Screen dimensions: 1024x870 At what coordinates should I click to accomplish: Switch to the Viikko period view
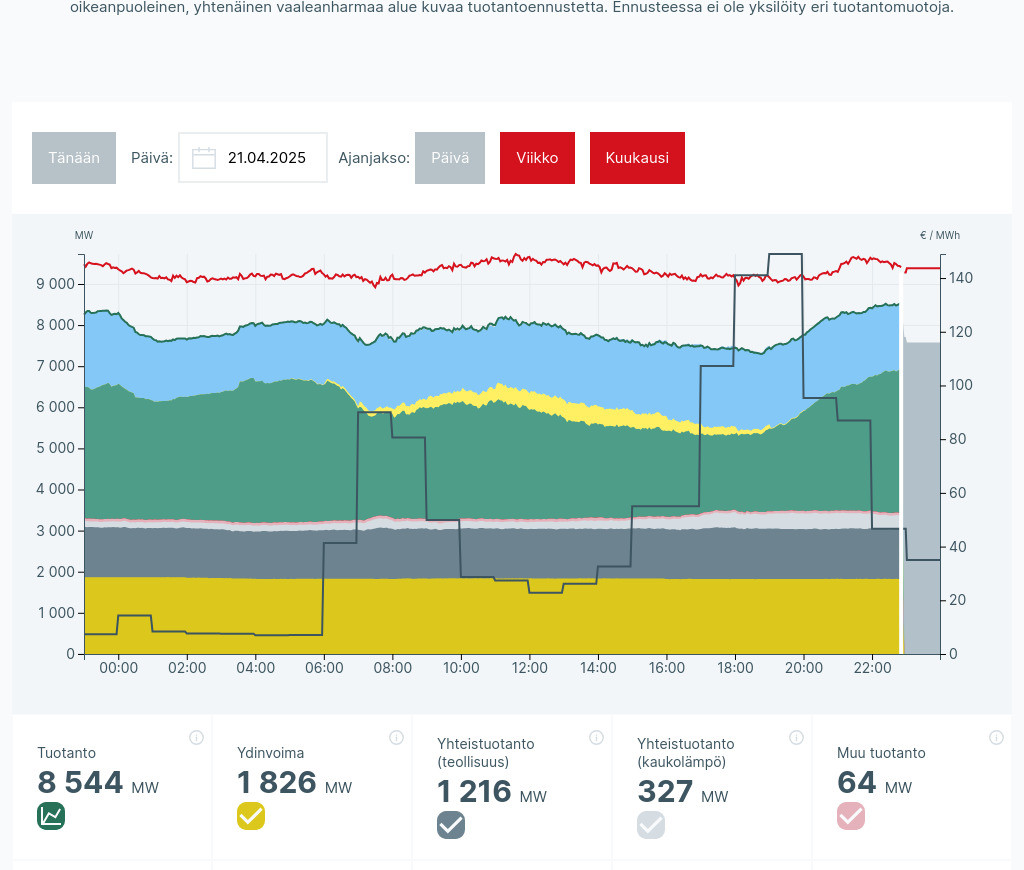coord(537,158)
